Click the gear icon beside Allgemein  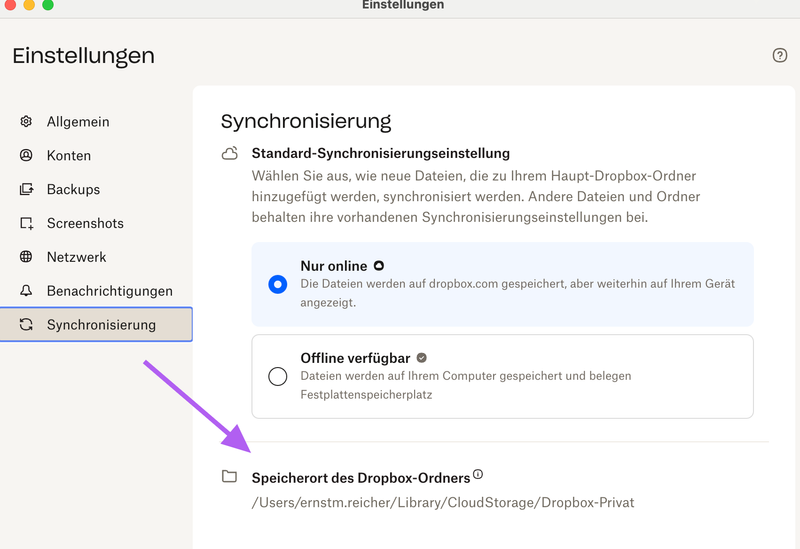(27, 122)
